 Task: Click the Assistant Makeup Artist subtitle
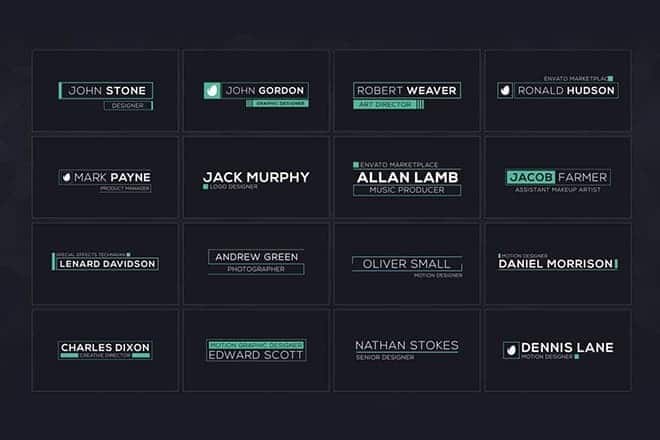[557, 190]
